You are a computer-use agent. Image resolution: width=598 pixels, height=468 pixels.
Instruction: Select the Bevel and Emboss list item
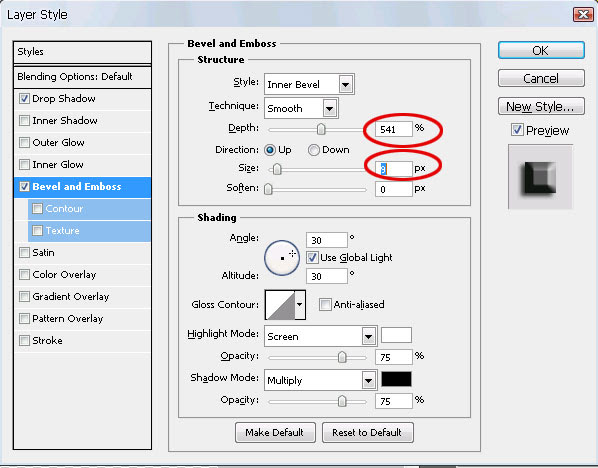pos(82,187)
